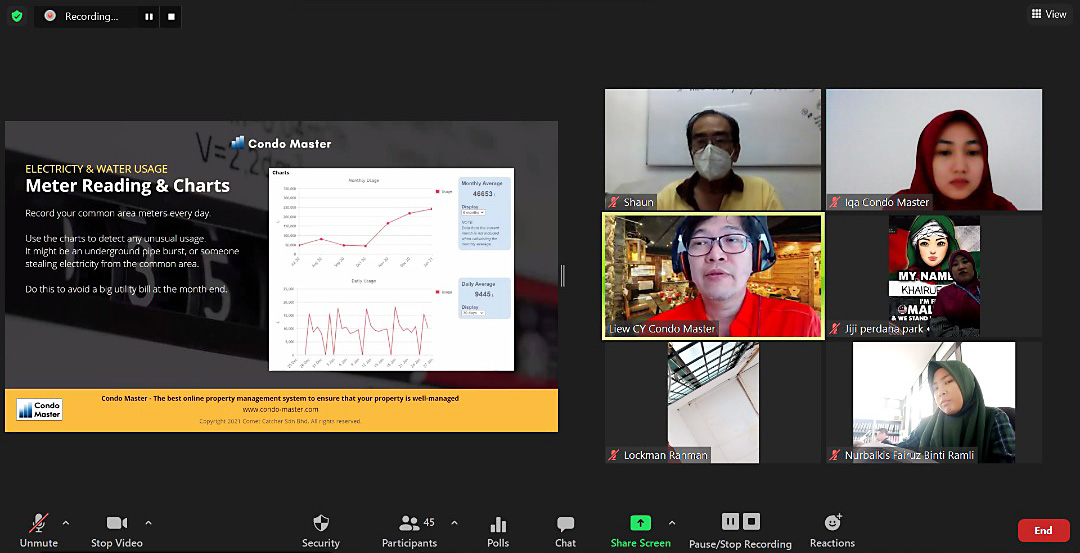This screenshot has height=553, width=1080.
Task: Select Liew CY Condo Master video tile
Action: pyautogui.click(x=713, y=276)
